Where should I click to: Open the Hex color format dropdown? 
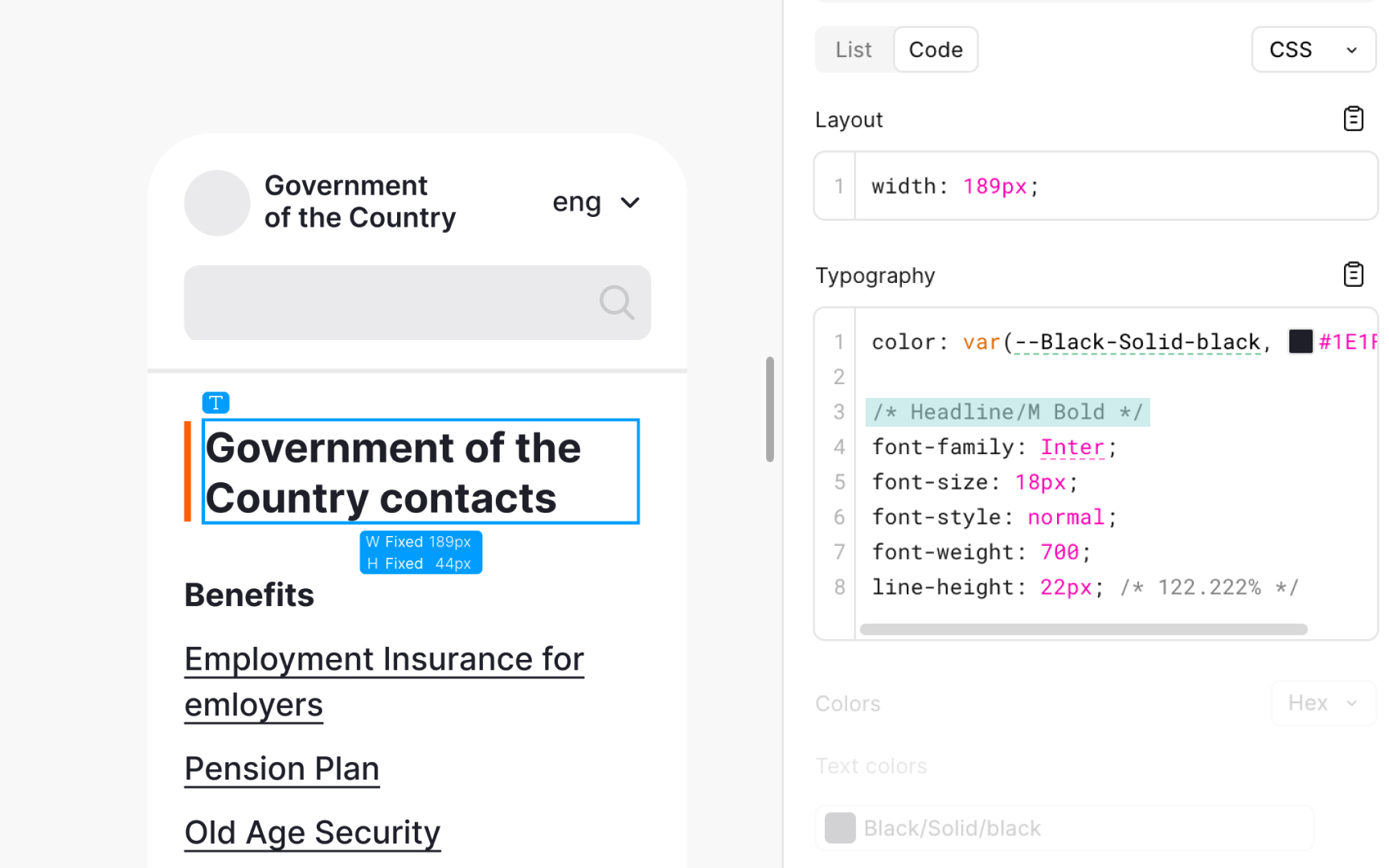pyautogui.click(x=1322, y=703)
